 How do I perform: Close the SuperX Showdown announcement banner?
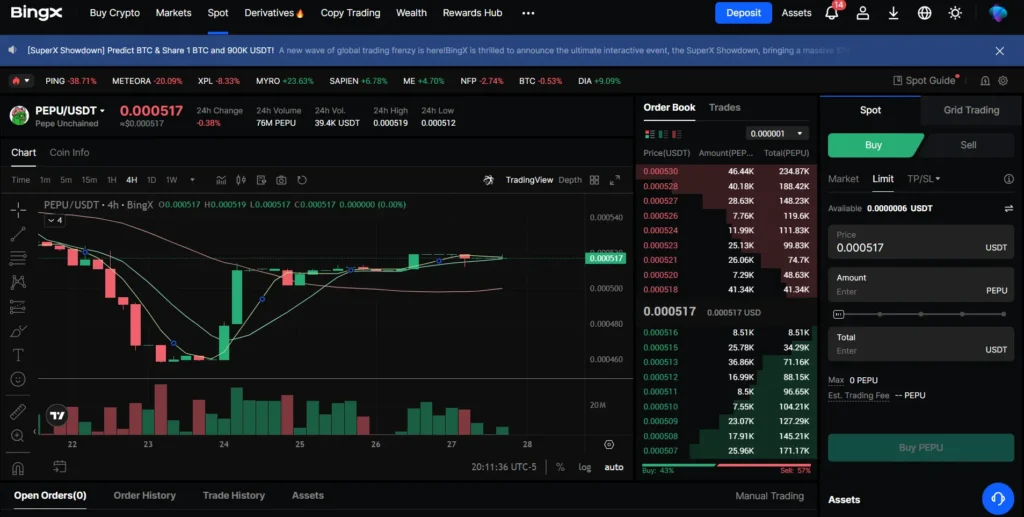point(999,51)
